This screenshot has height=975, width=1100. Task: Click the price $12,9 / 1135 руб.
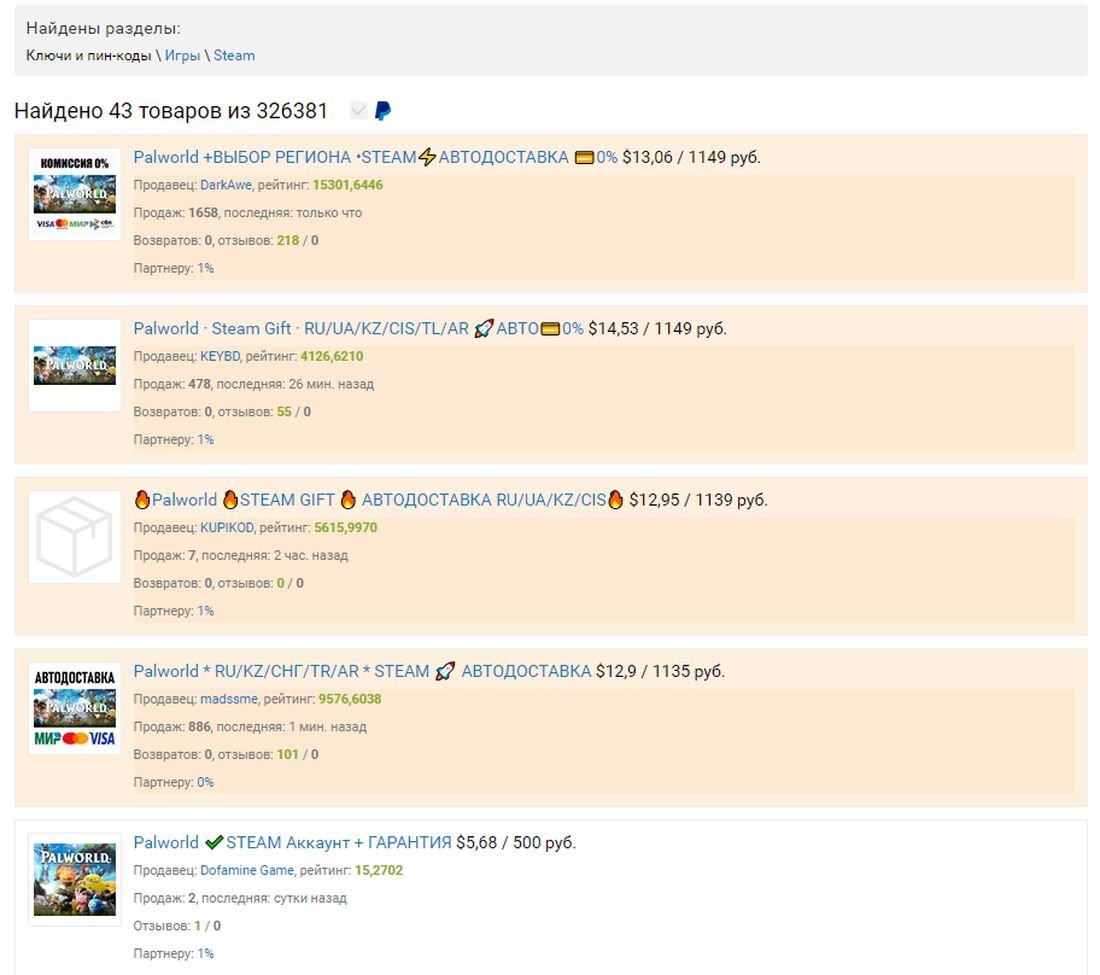(660, 671)
